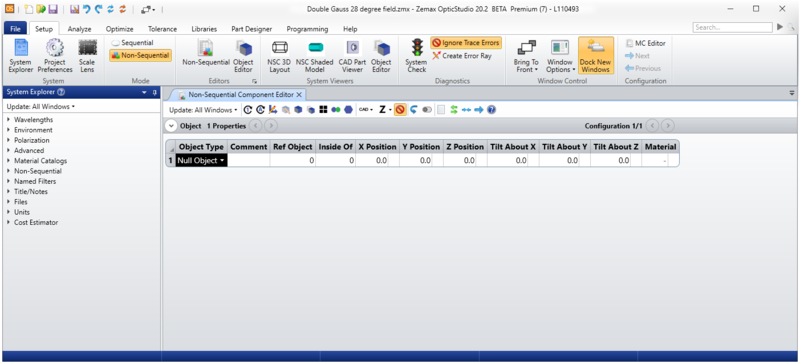Viewport: 800px width, 364px height.
Task: Click the Save disk icon
Action: (53, 9)
